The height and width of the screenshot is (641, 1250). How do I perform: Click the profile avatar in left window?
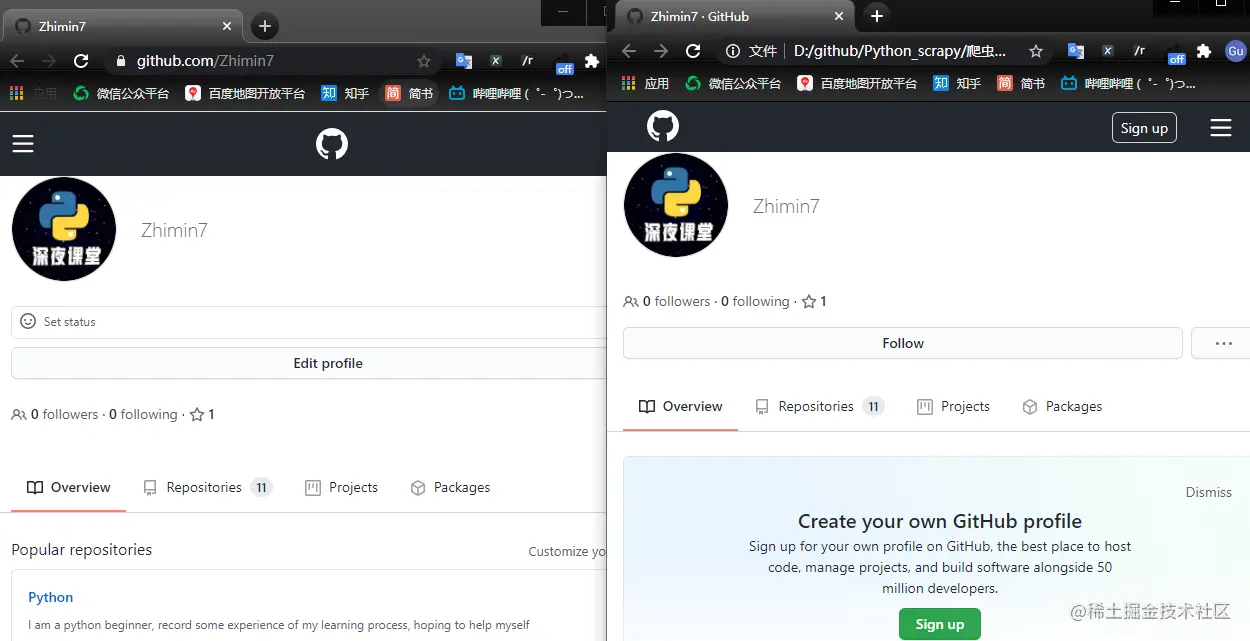(64, 229)
